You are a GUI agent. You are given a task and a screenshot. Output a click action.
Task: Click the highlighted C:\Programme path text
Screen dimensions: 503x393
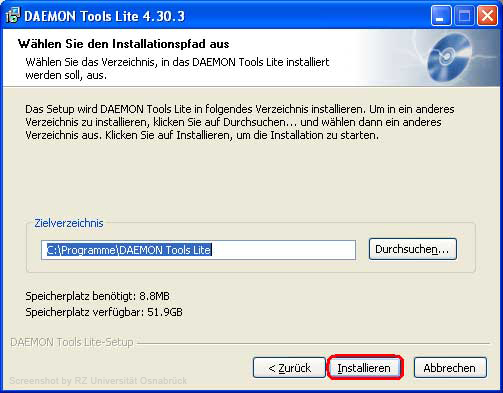click(x=129, y=250)
